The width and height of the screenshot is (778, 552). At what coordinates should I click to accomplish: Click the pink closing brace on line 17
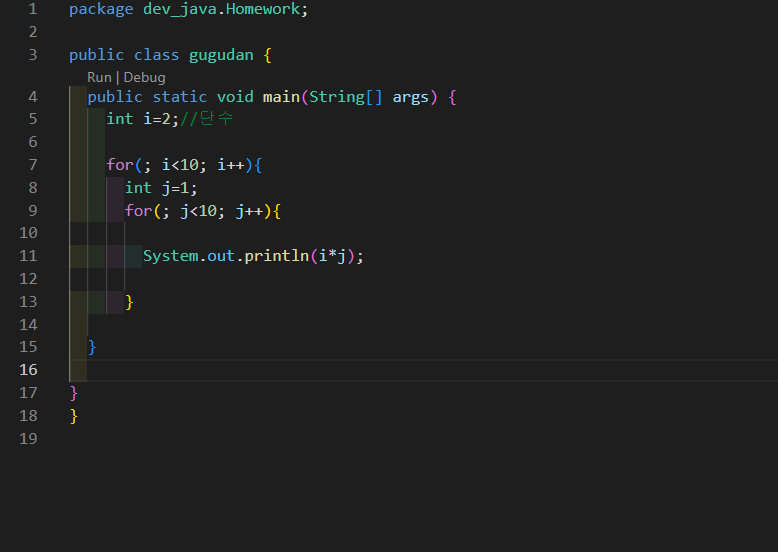point(74,393)
